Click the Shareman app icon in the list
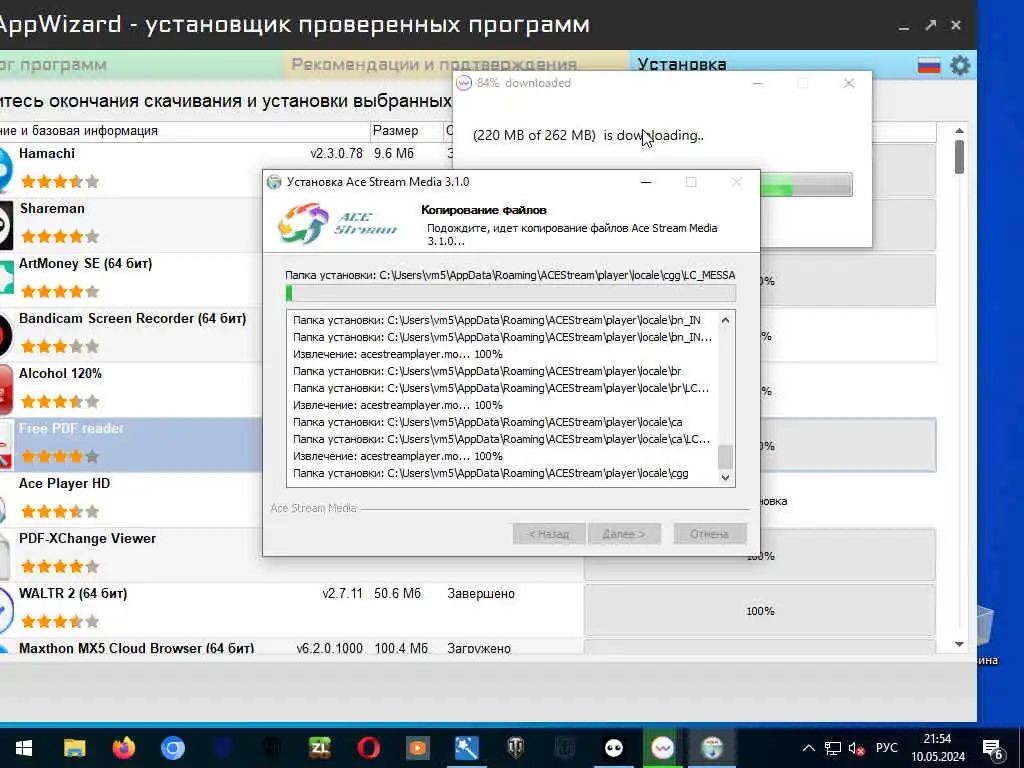The width and height of the screenshot is (1024, 768). click(x=6, y=225)
